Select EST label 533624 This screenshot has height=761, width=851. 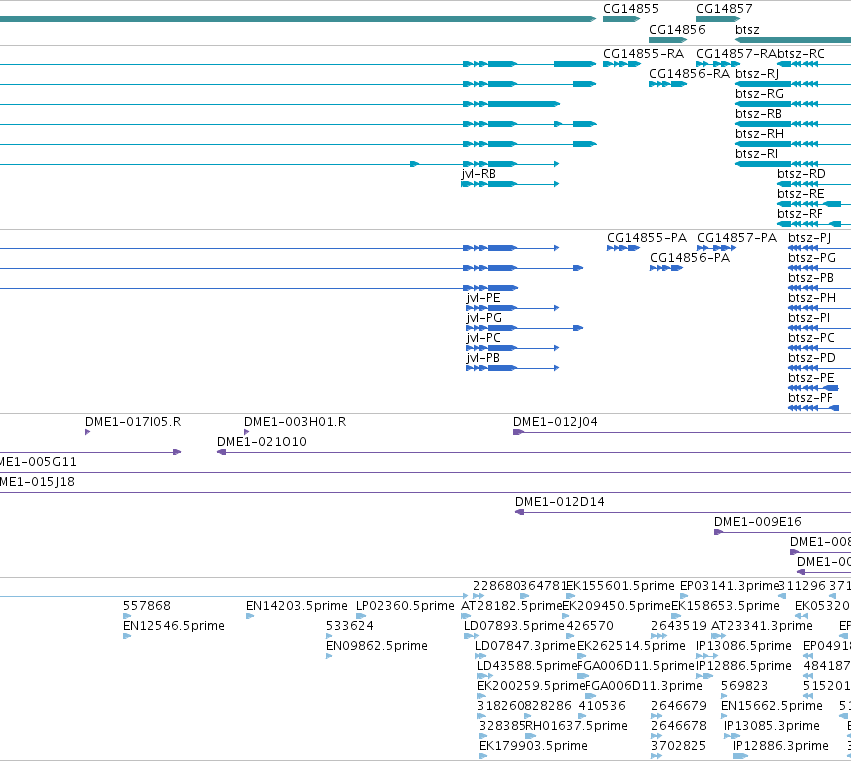pyautogui.click(x=350, y=626)
